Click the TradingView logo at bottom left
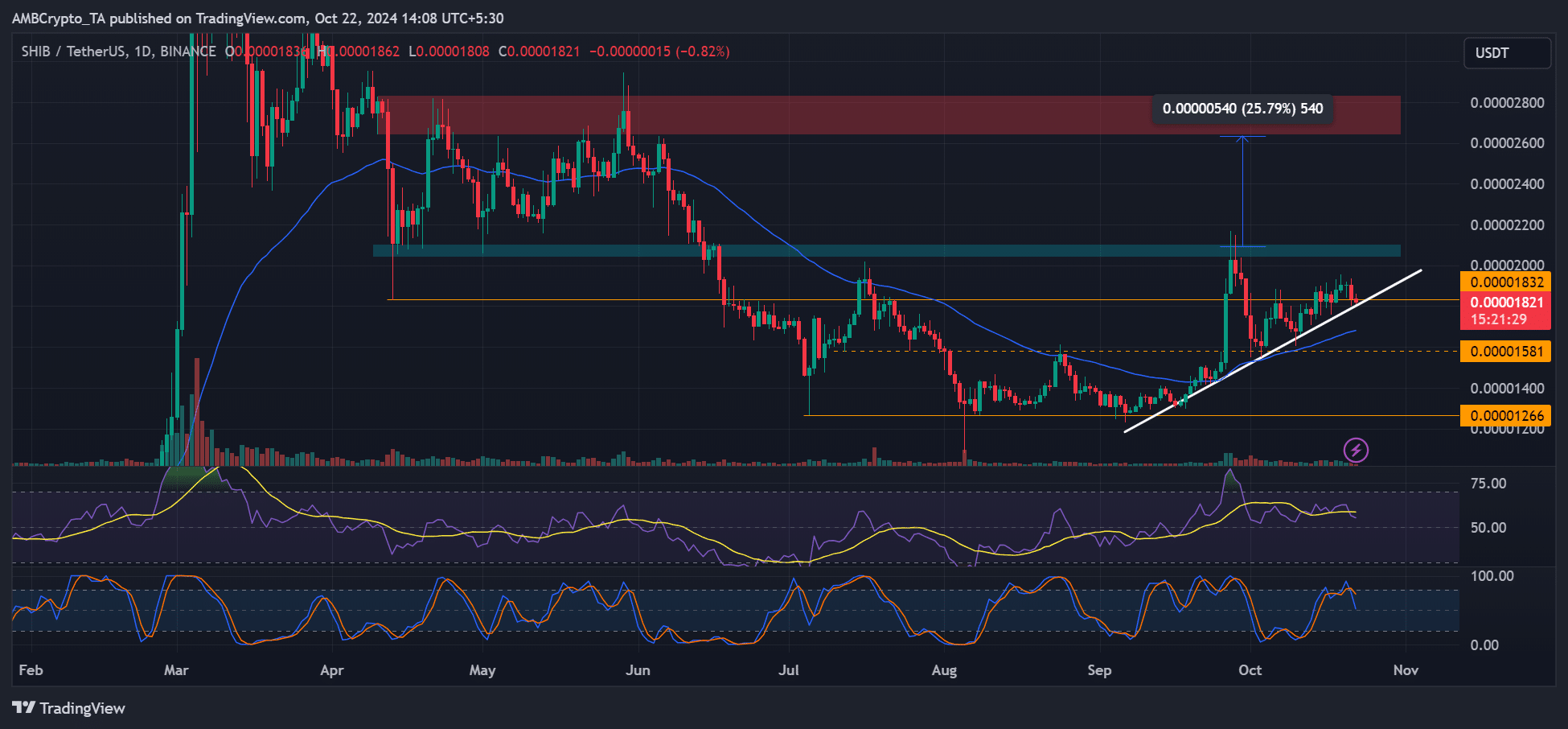1568x729 pixels. [x=69, y=708]
